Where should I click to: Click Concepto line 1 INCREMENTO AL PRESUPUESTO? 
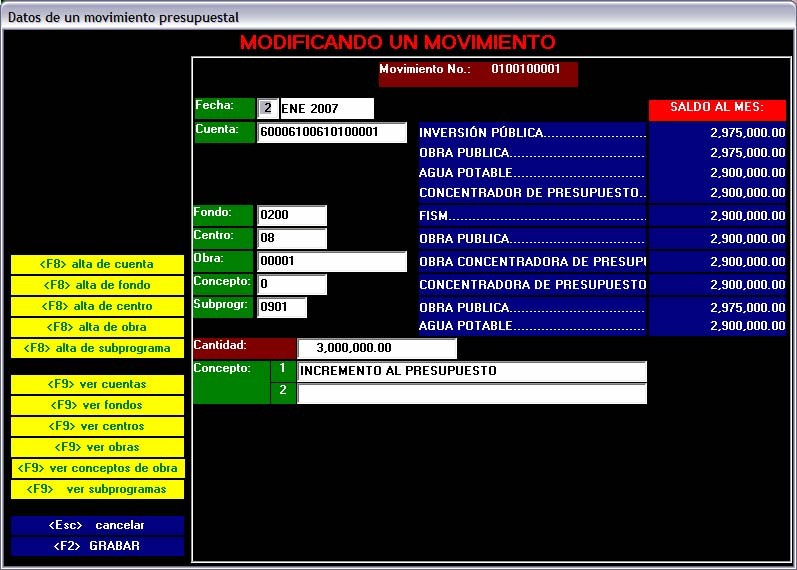pyautogui.click(x=472, y=371)
